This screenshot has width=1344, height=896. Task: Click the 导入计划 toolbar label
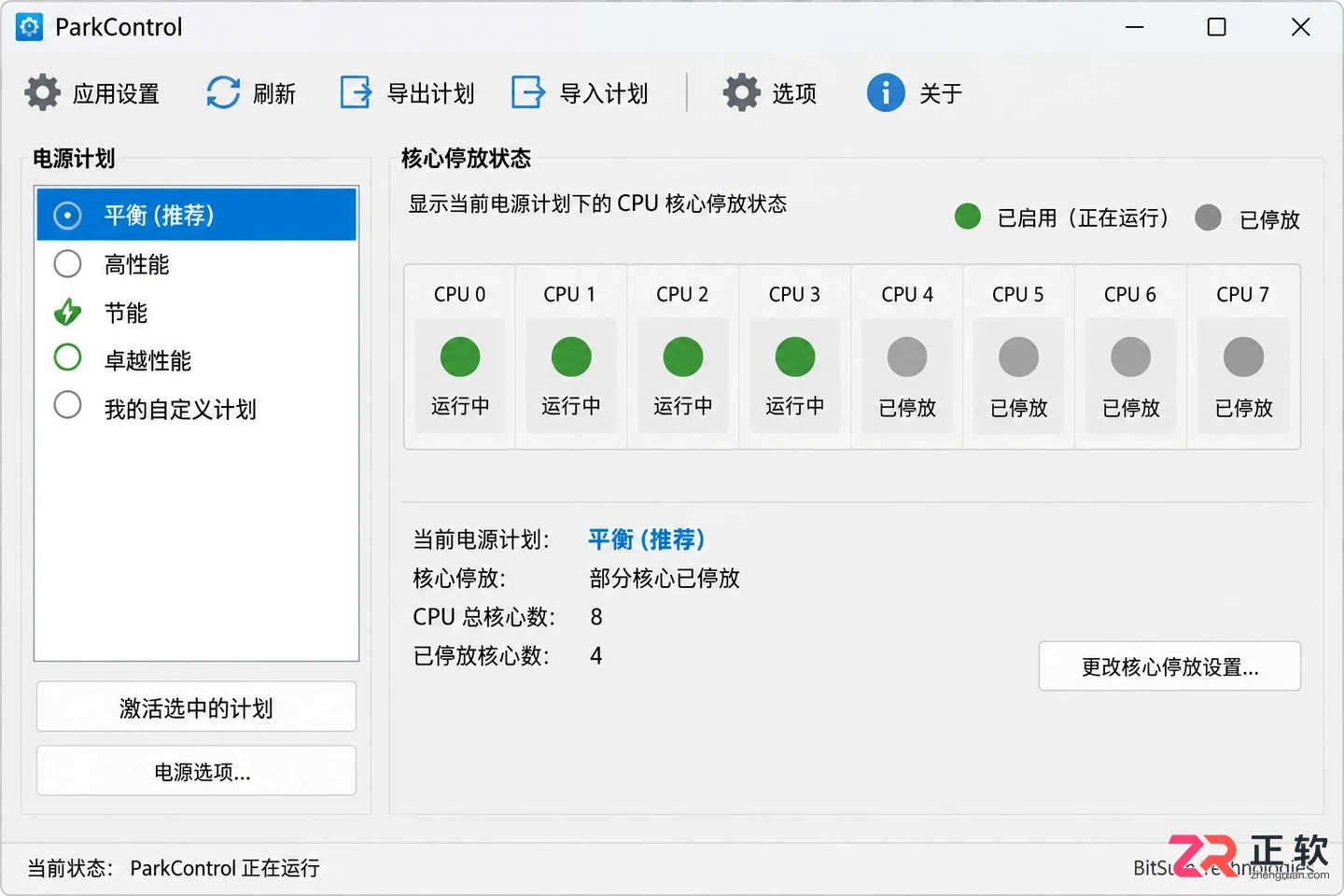(x=604, y=93)
